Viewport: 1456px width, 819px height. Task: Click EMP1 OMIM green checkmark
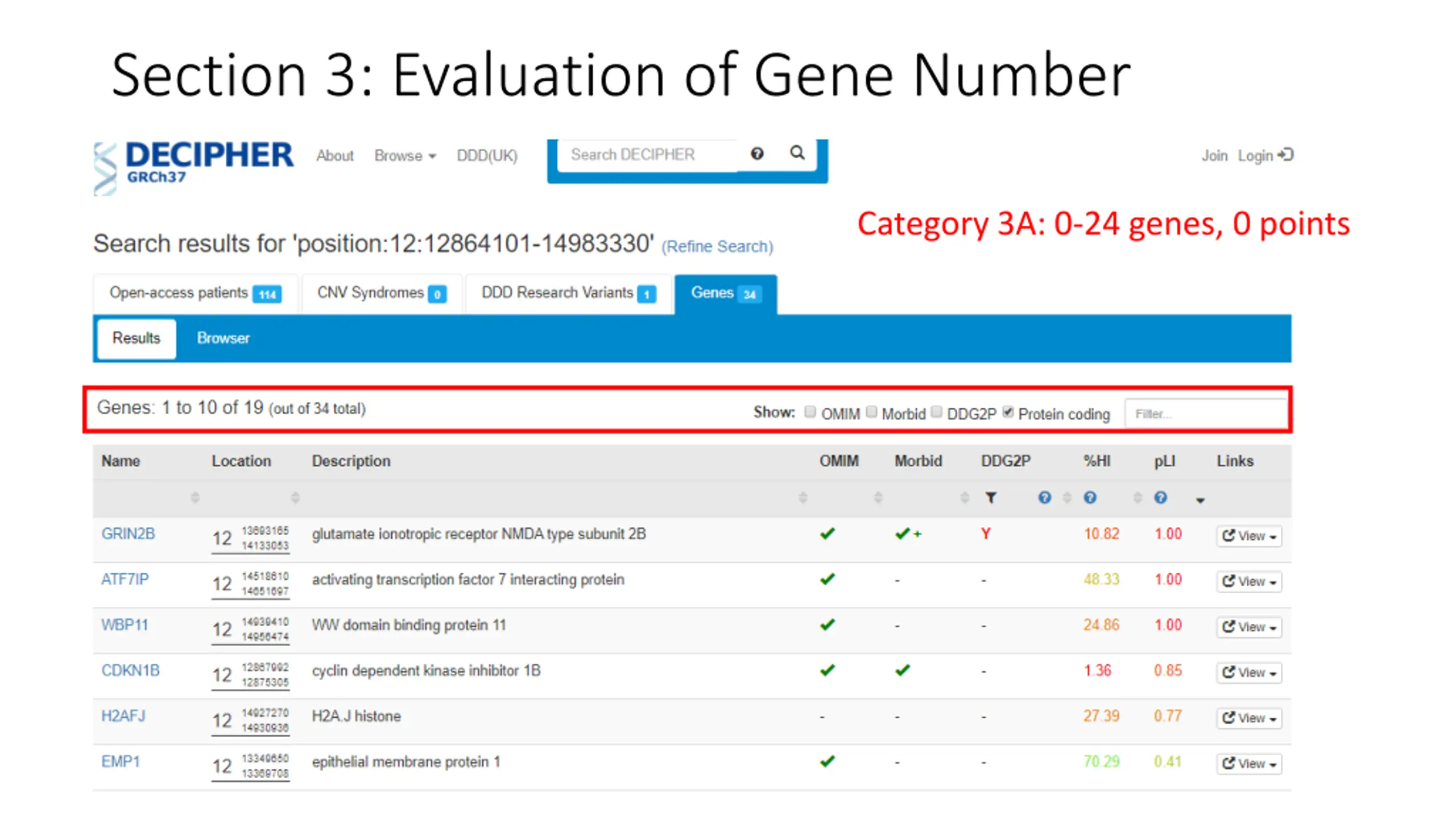[x=828, y=761]
